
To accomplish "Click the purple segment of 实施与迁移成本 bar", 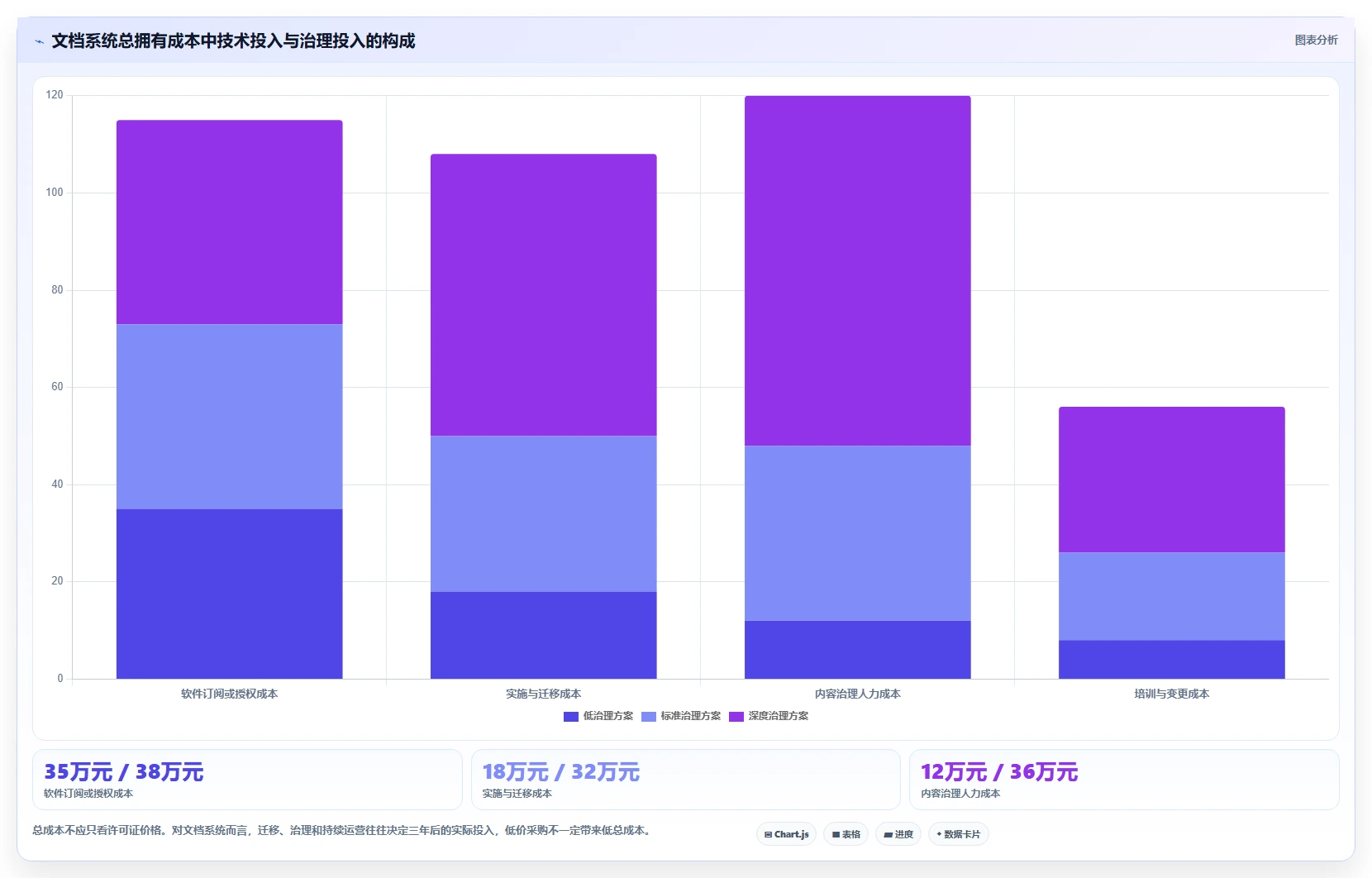I will (x=543, y=295).
